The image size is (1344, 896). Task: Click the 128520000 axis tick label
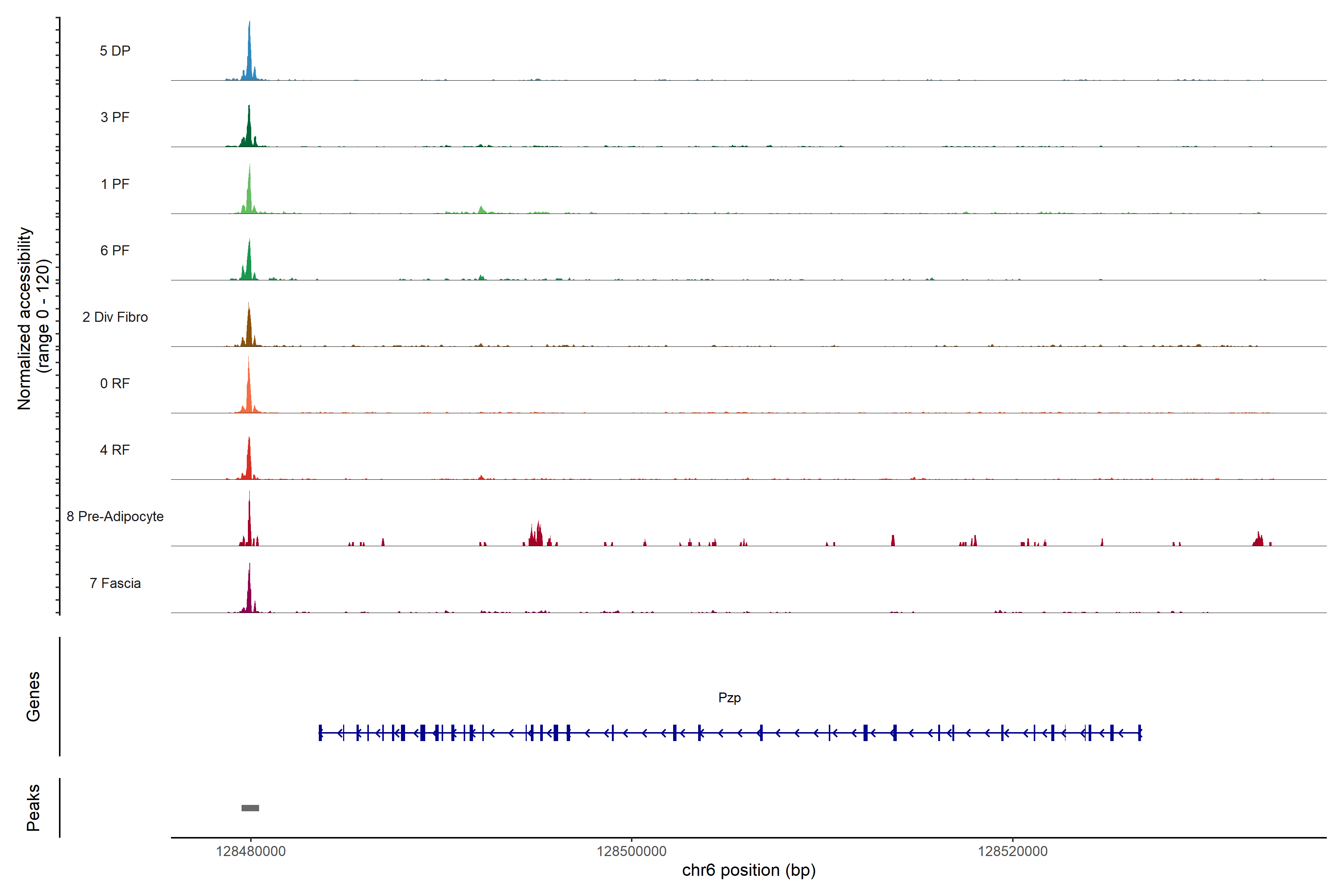click(x=1012, y=852)
